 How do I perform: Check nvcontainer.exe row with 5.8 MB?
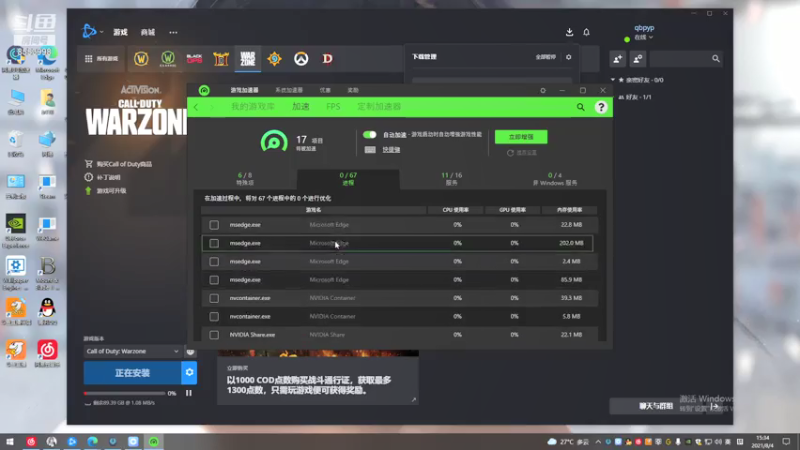point(214,317)
